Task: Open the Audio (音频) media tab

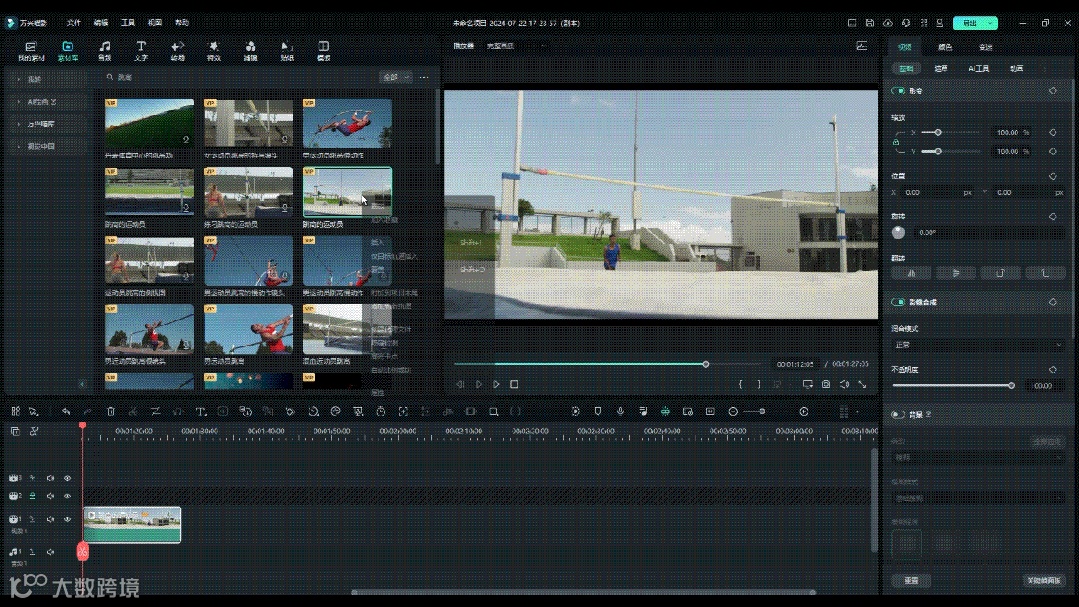Action: click(105, 50)
